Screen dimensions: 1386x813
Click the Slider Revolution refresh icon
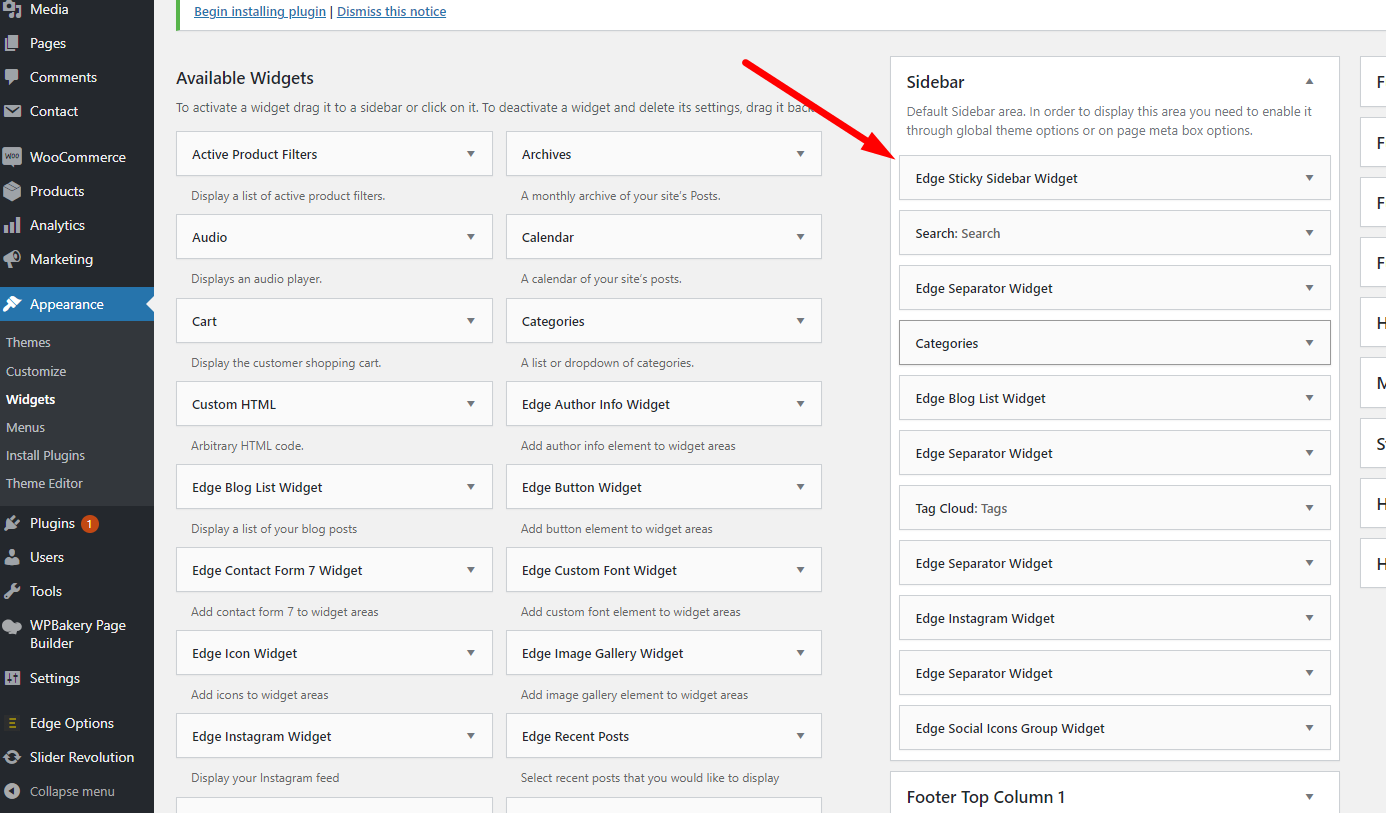[12, 757]
